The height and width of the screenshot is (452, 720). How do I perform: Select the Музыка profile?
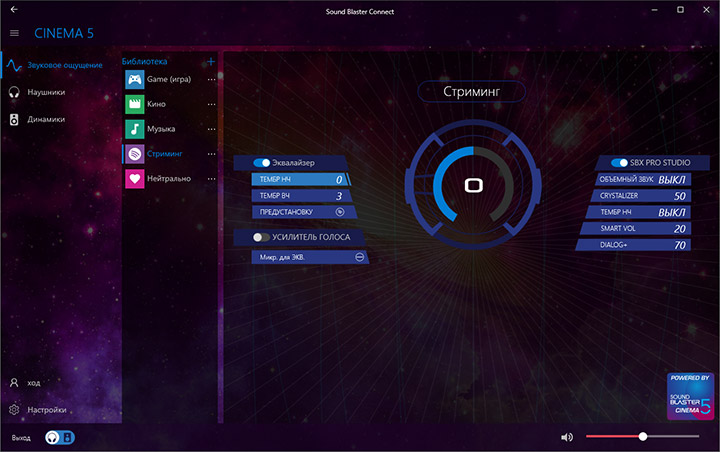(161, 129)
